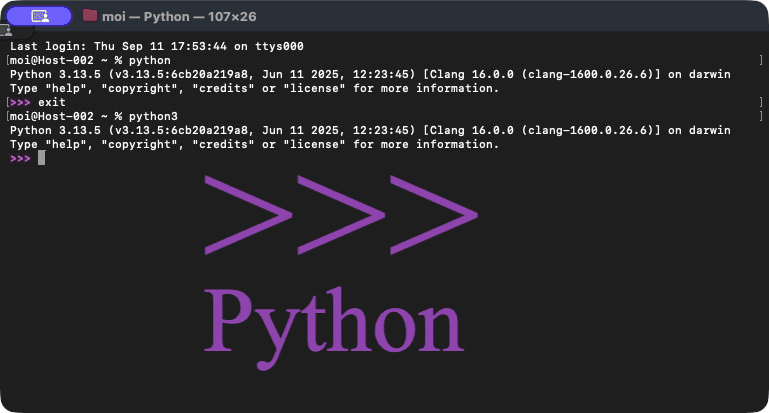Viewport: 769px width, 413px height.
Task: Click the 'moi@Host-002 ~ % python' command line
Action: [90, 60]
